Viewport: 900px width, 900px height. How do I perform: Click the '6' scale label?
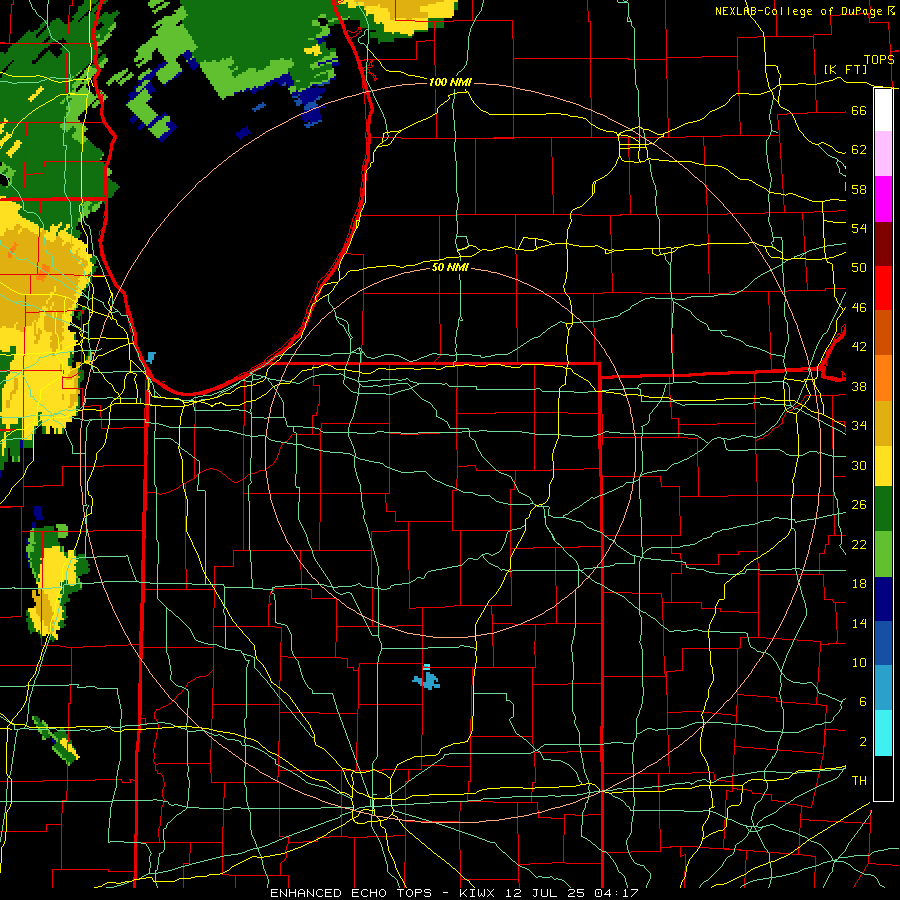862,702
